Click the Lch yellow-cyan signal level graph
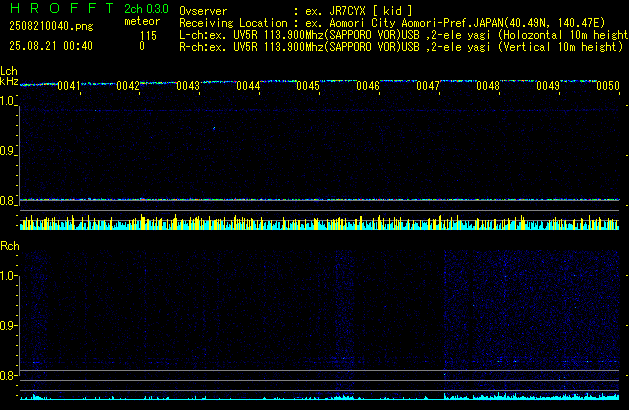This screenshot has height=410, width=629. click(x=319, y=222)
